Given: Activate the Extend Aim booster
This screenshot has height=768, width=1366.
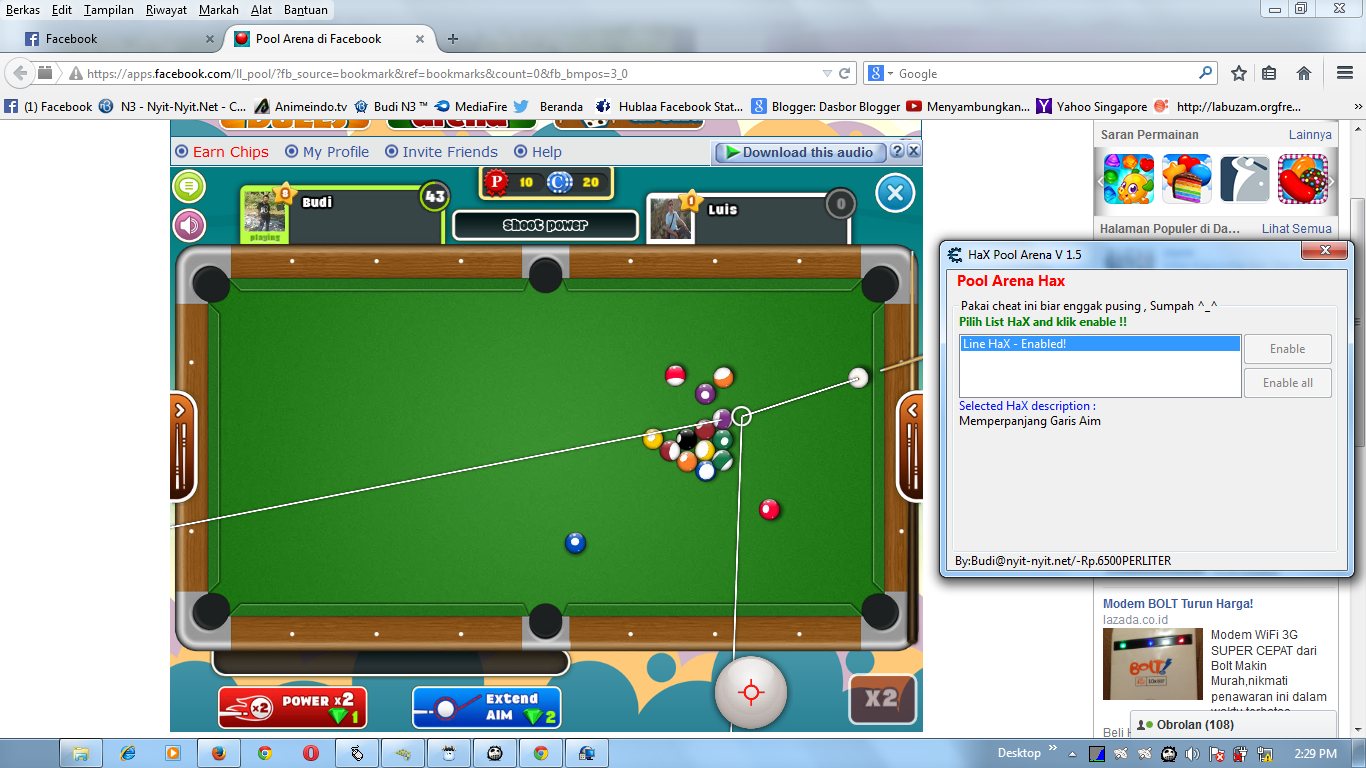Looking at the screenshot, I should [x=487, y=707].
